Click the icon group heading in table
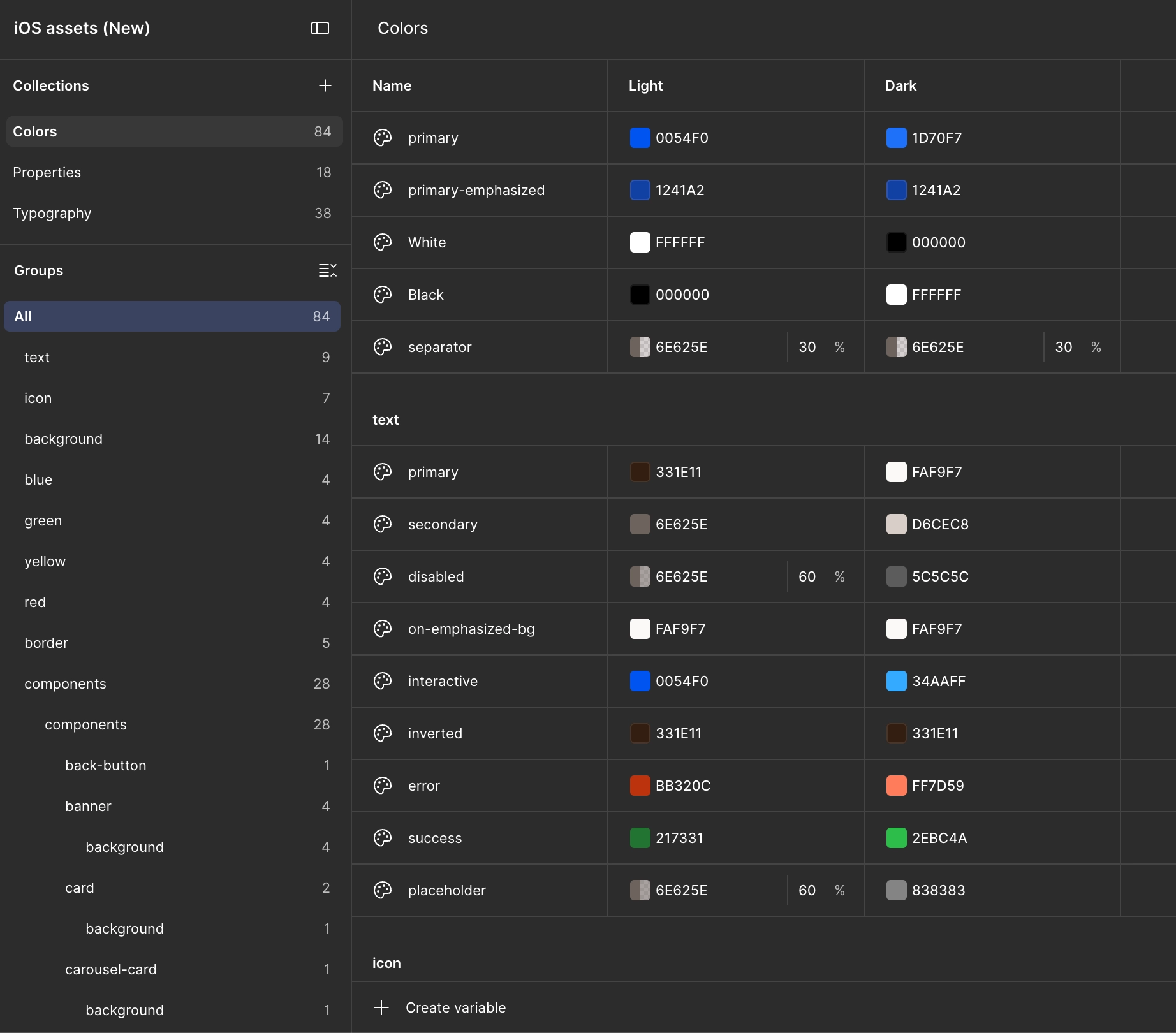This screenshot has height=1033, width=1176. [386, 963]
